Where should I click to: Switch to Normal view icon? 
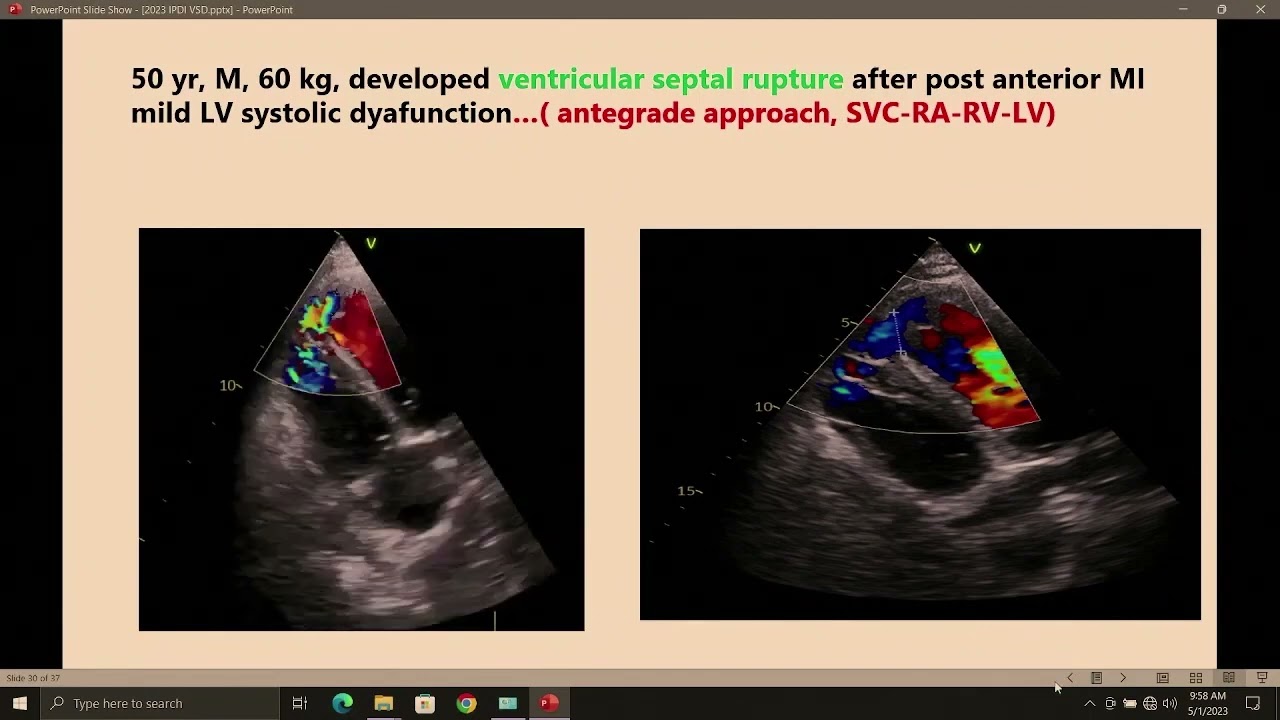coord(1162,678)
